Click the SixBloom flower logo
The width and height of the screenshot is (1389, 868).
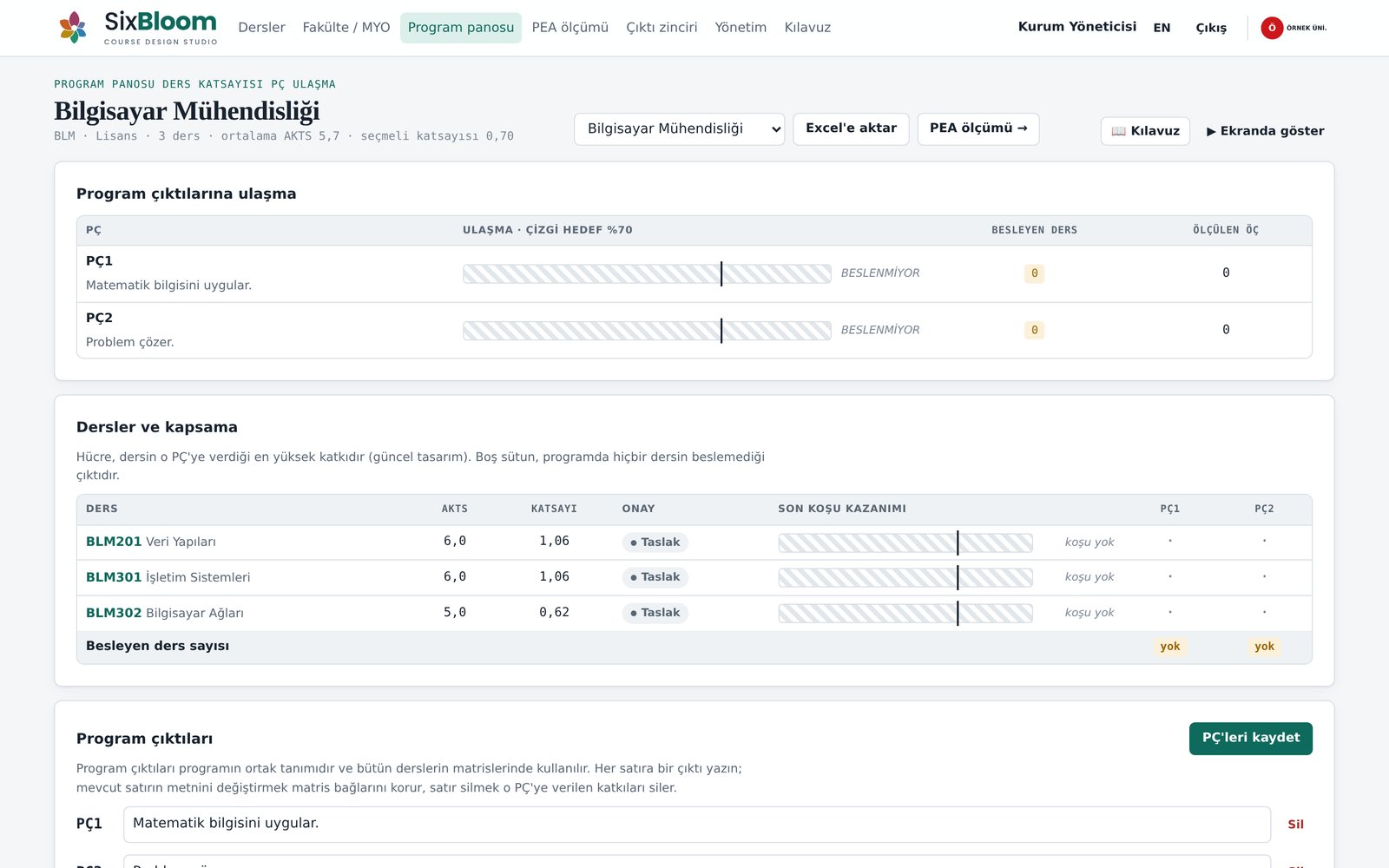[x=73, y=27]
